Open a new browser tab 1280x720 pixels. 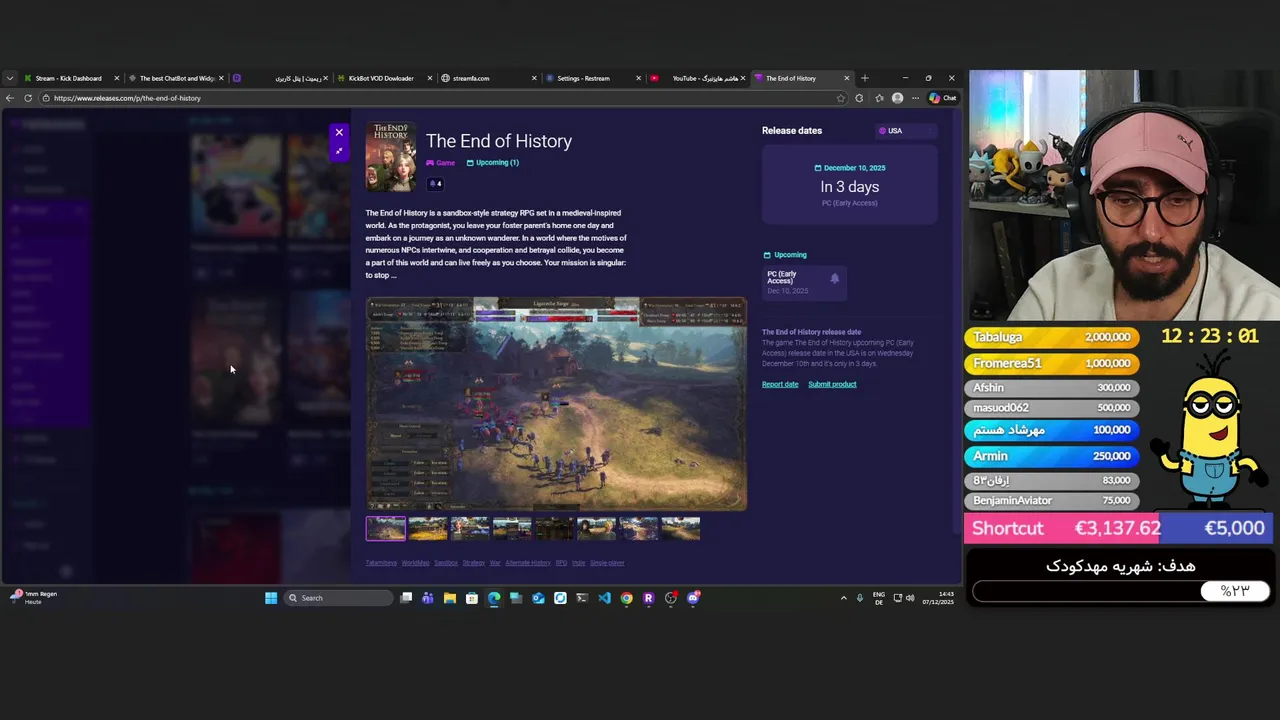865,78
